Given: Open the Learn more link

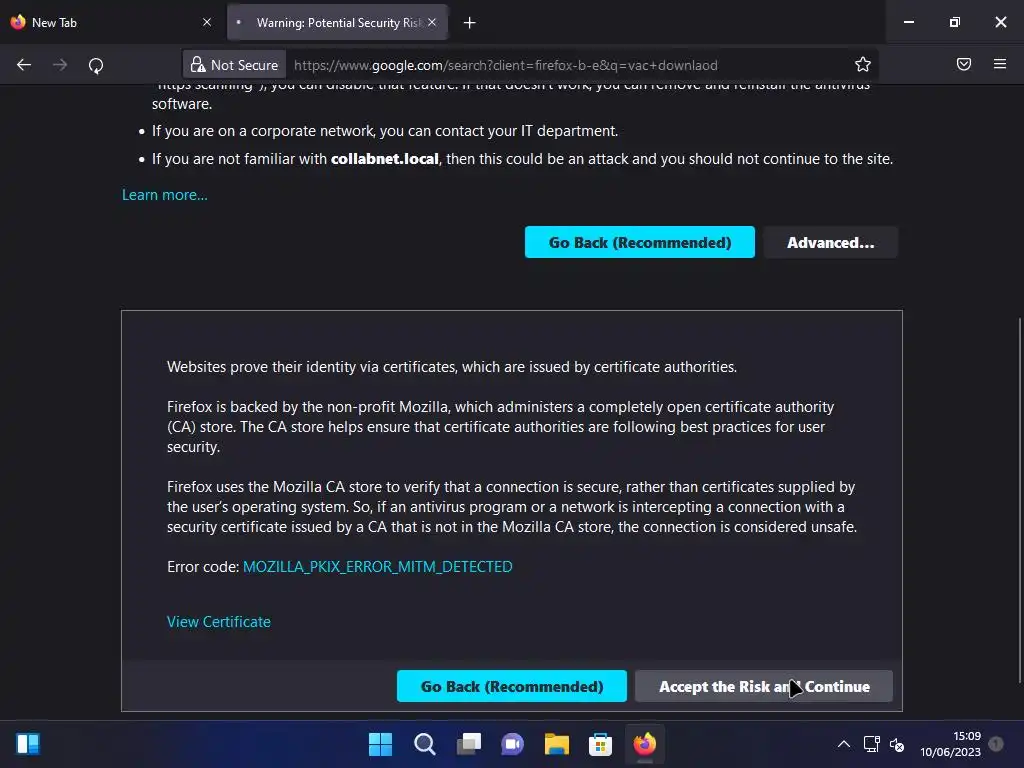Looking at the screenshot, I should tap(165, 195).
